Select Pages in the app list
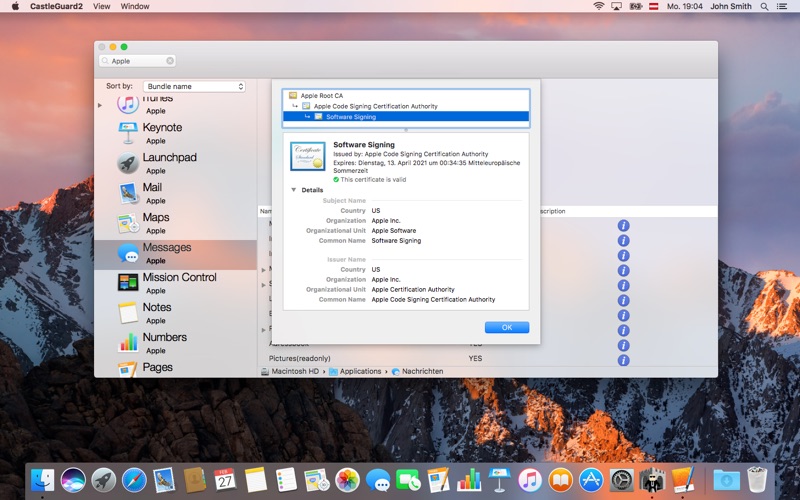The image size is (800, 500). (175, 368)
